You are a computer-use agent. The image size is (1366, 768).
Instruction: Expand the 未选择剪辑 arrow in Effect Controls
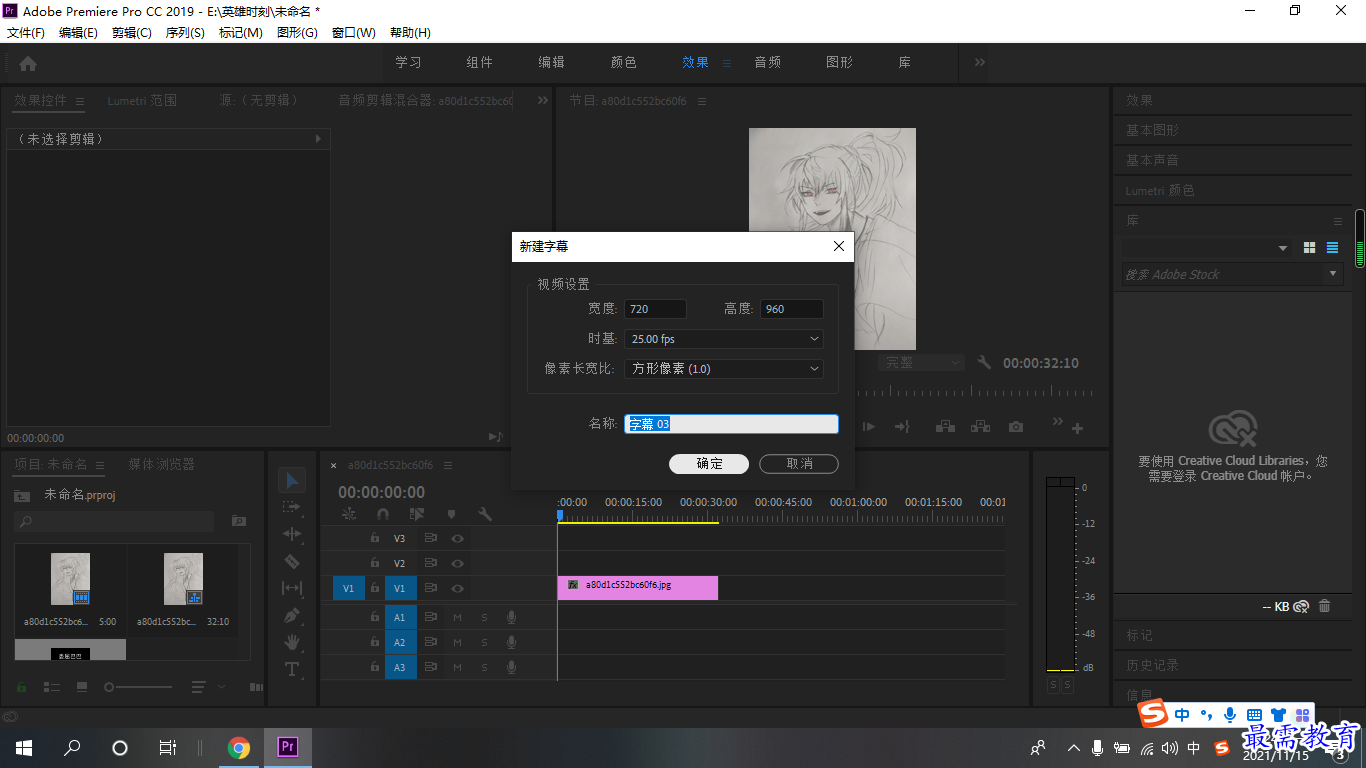pos(318,139)
